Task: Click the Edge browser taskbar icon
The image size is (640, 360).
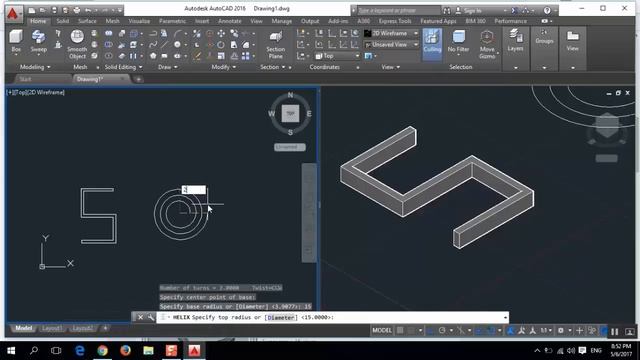Action: (80, 351)
